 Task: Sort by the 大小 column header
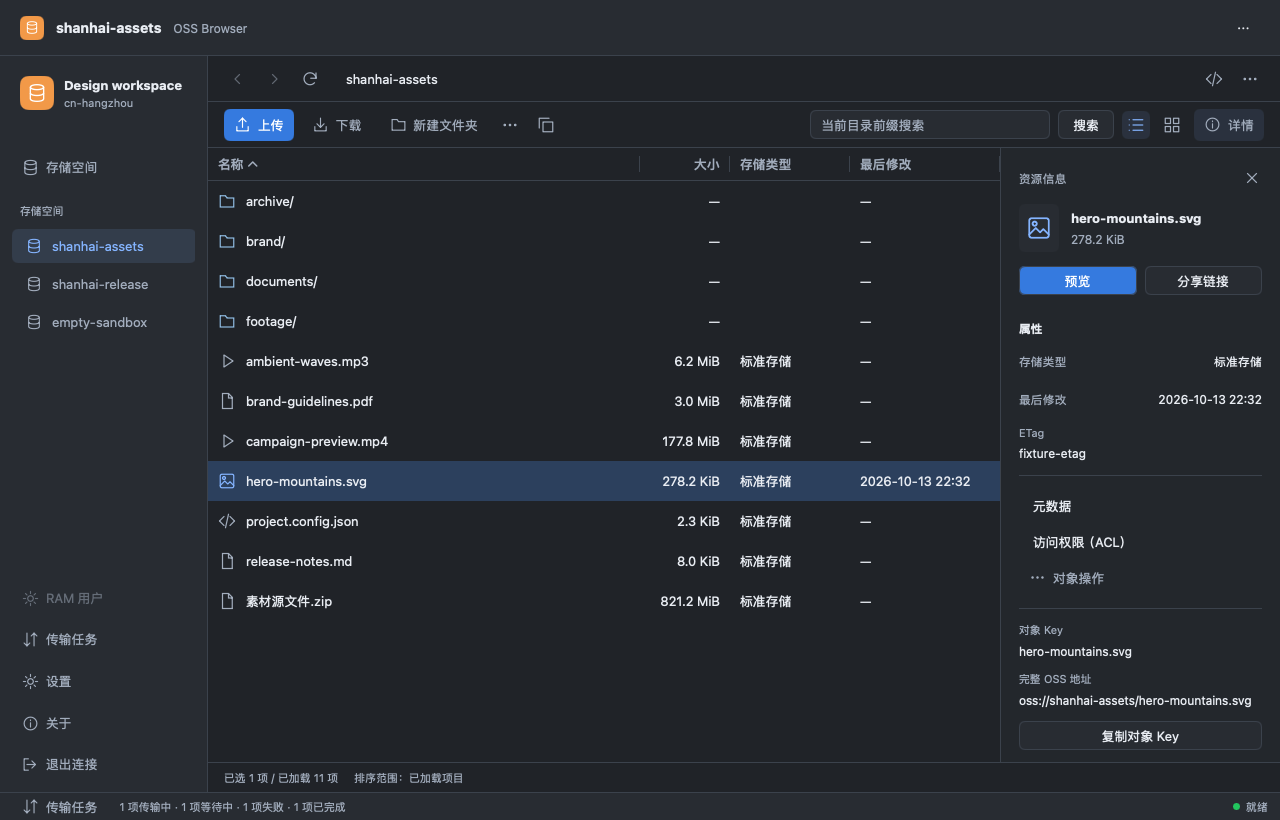(706, 164)
